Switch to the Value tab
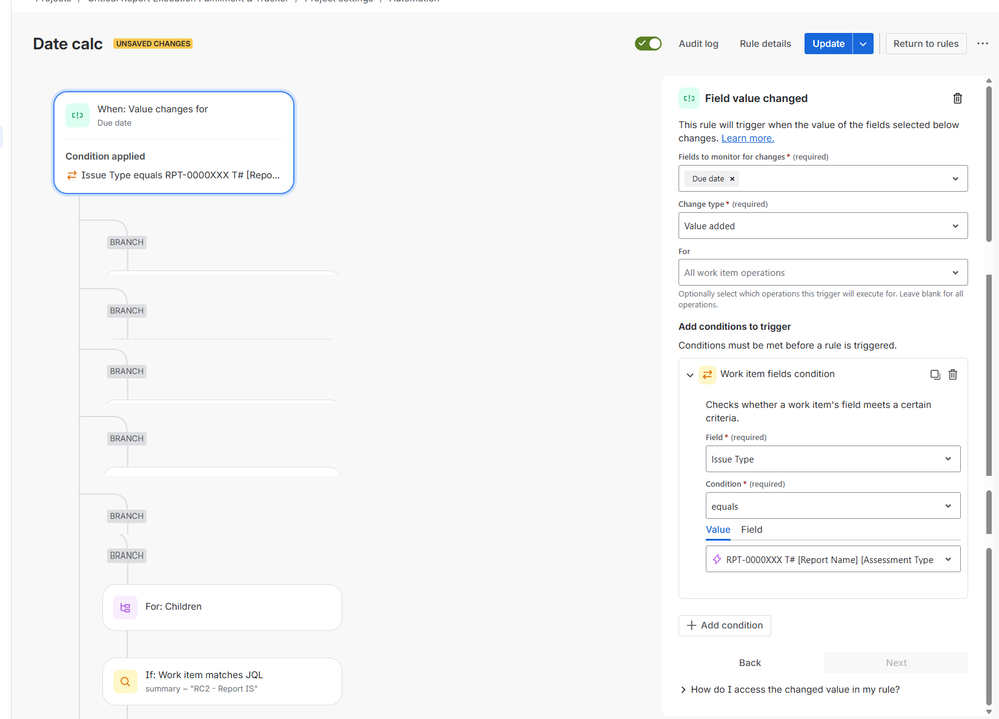Screen dimensions: 999x719 (718, 530)
